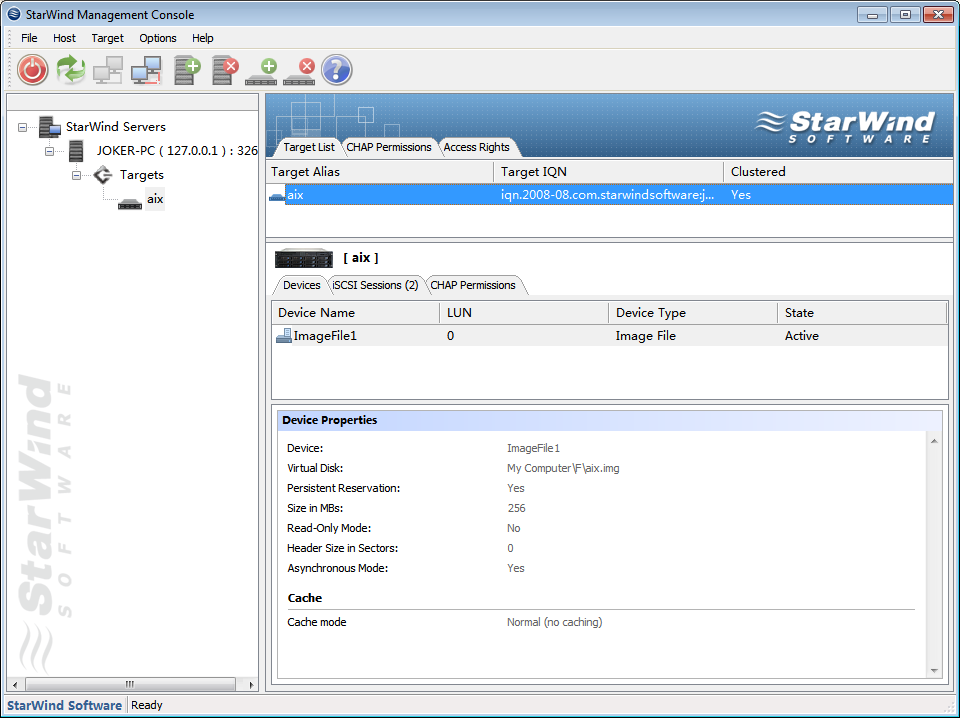Image resolution: width=960 pixels, height=718 pixels.
Task: Click the Targets node icon in tree
Action: 103,175
